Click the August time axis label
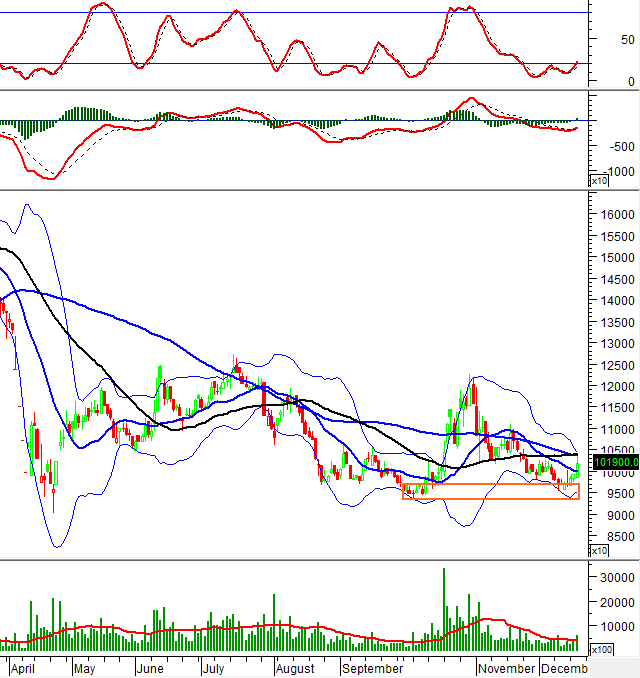The image size is (640, 678). click(294, 668)
